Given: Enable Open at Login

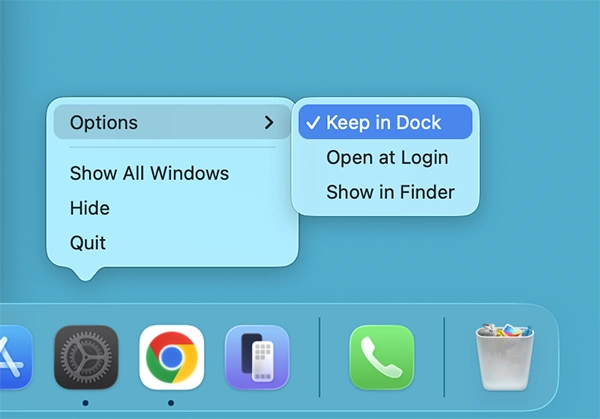Looking at the screenshot, I should click(385, 157).
